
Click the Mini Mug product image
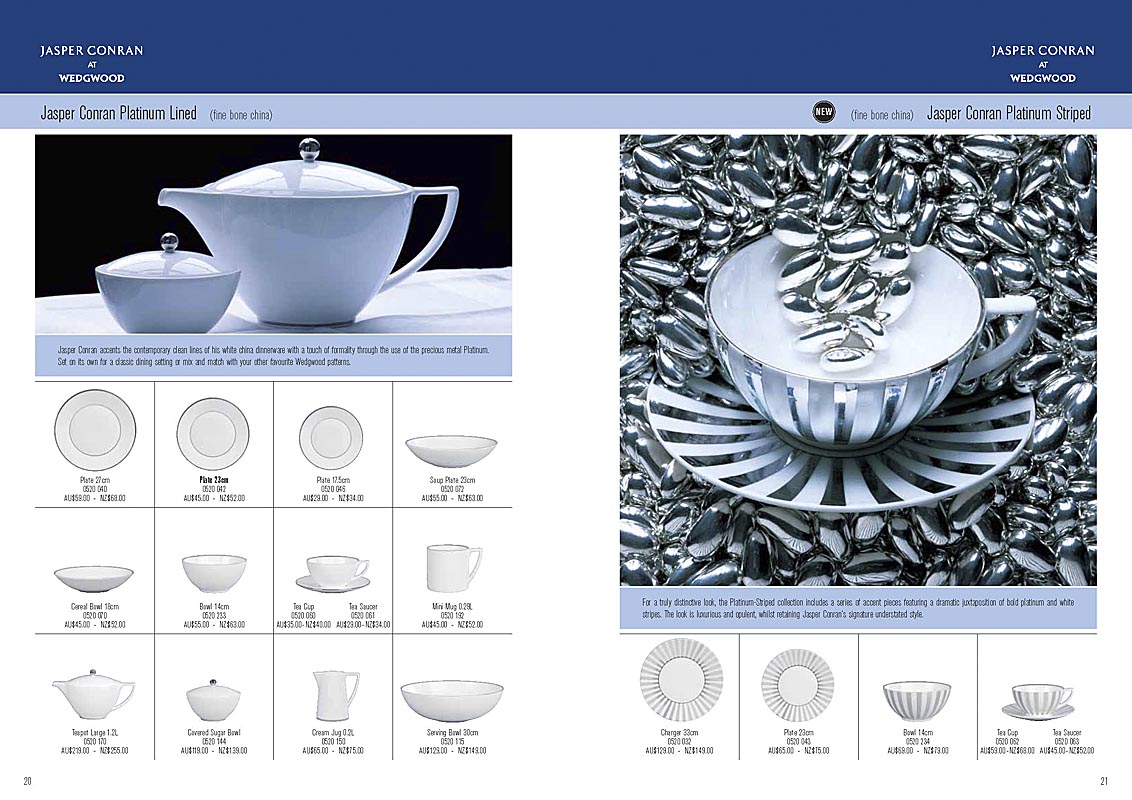452,568
